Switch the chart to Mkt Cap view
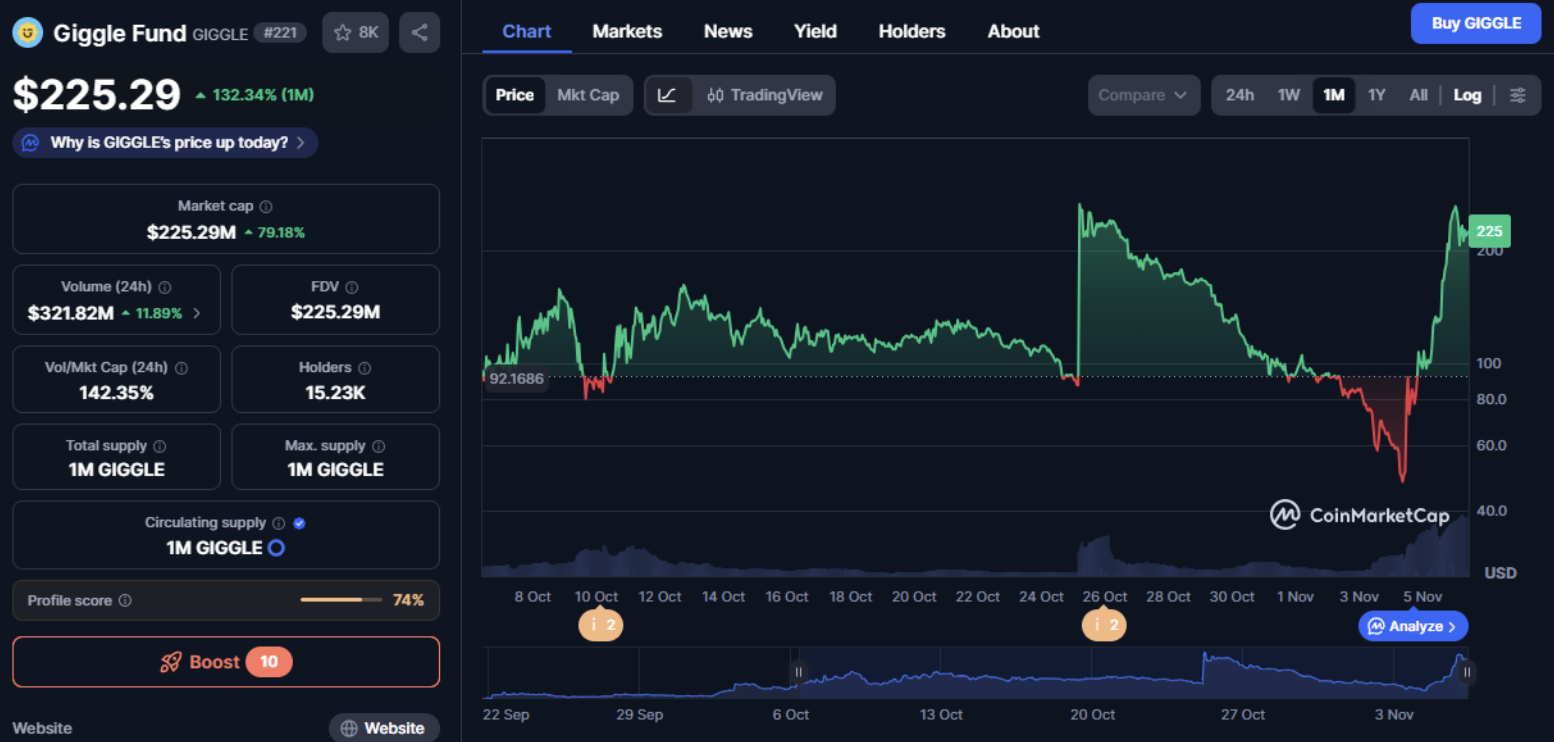 (588, 95)
